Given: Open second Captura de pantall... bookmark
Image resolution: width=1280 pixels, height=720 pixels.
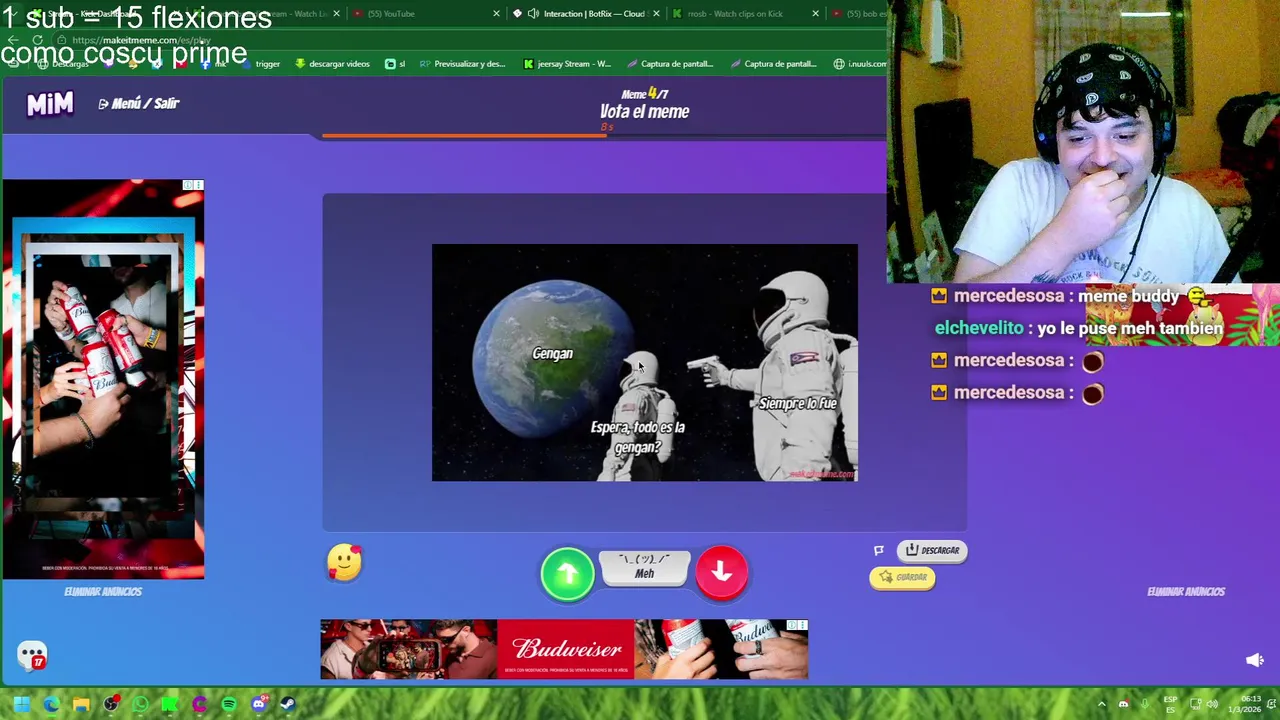Looking at the screenshot, I should pyautogui.click(x=773, y=64).
